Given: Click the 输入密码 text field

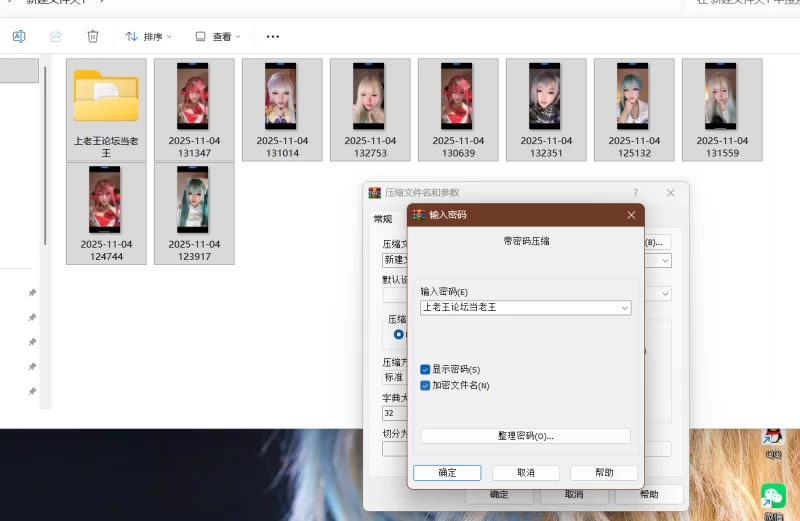Looking at the screenshot, I should pos(518,308).
